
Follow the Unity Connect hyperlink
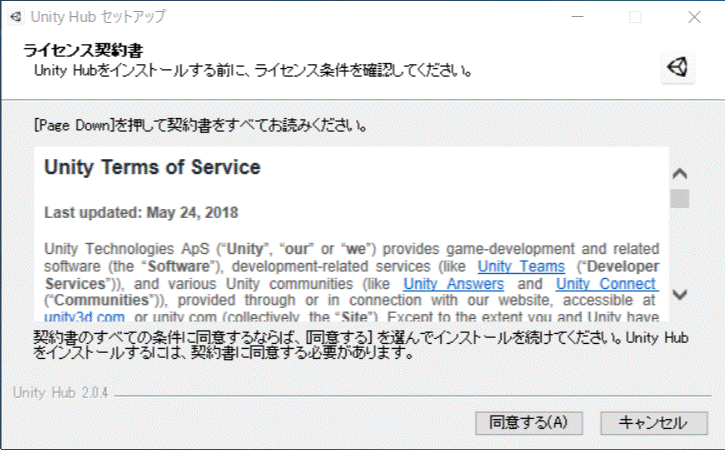(x=607, y=284)
